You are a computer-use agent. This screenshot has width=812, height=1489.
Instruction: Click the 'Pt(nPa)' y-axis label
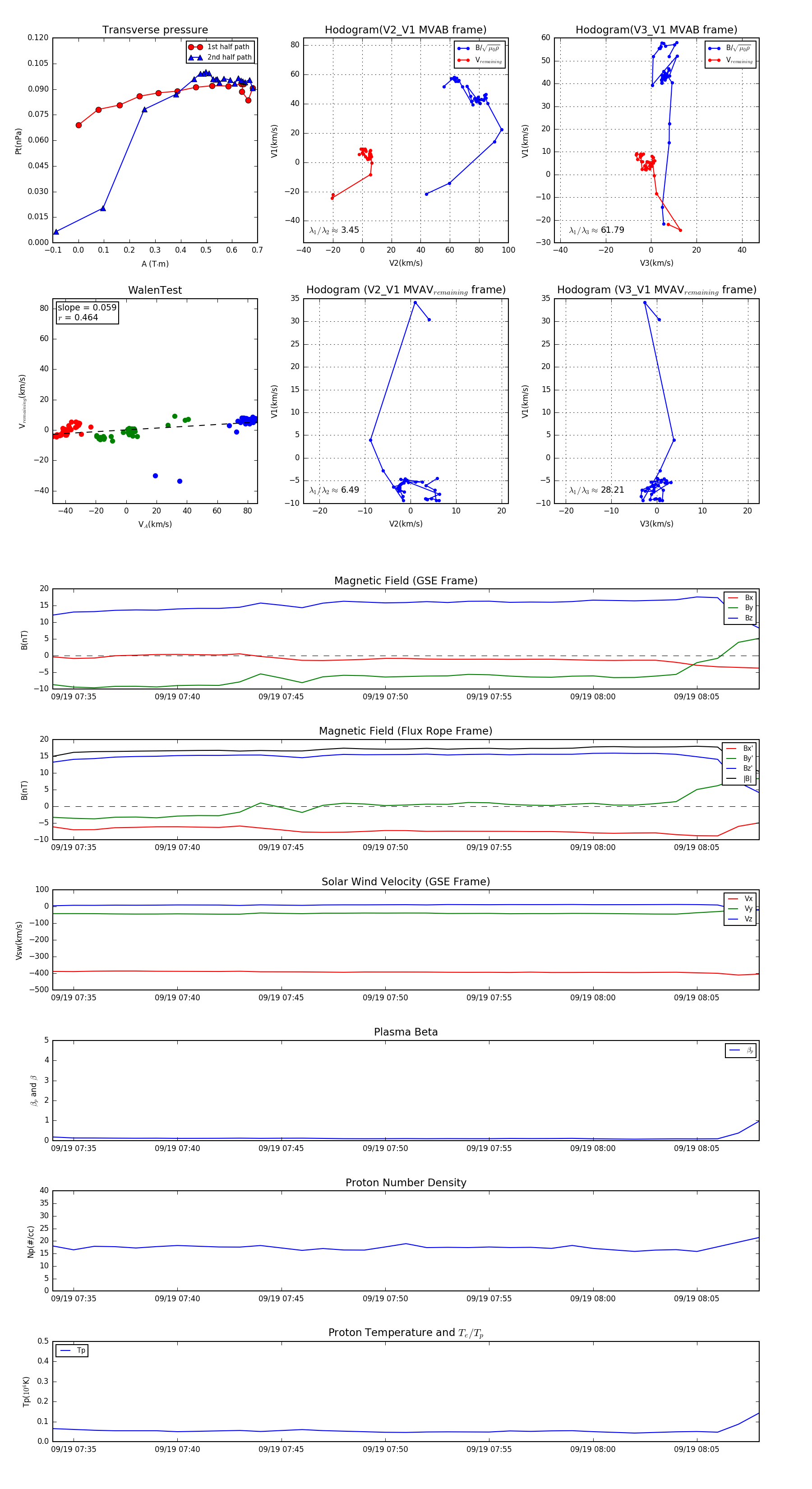tap(18, 140)
